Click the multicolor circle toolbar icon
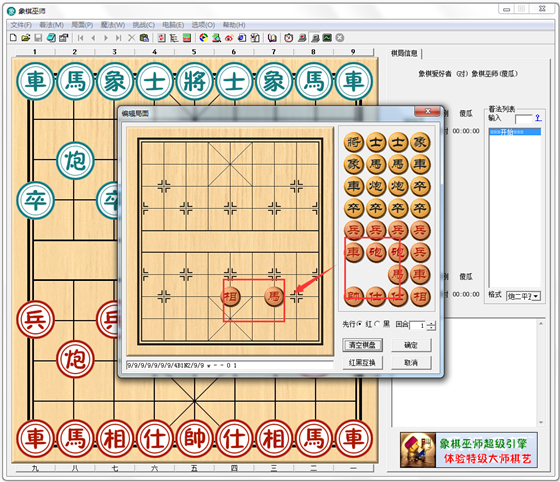The width and height of the screenshot is (560, 482). click(x=204, y=37)
